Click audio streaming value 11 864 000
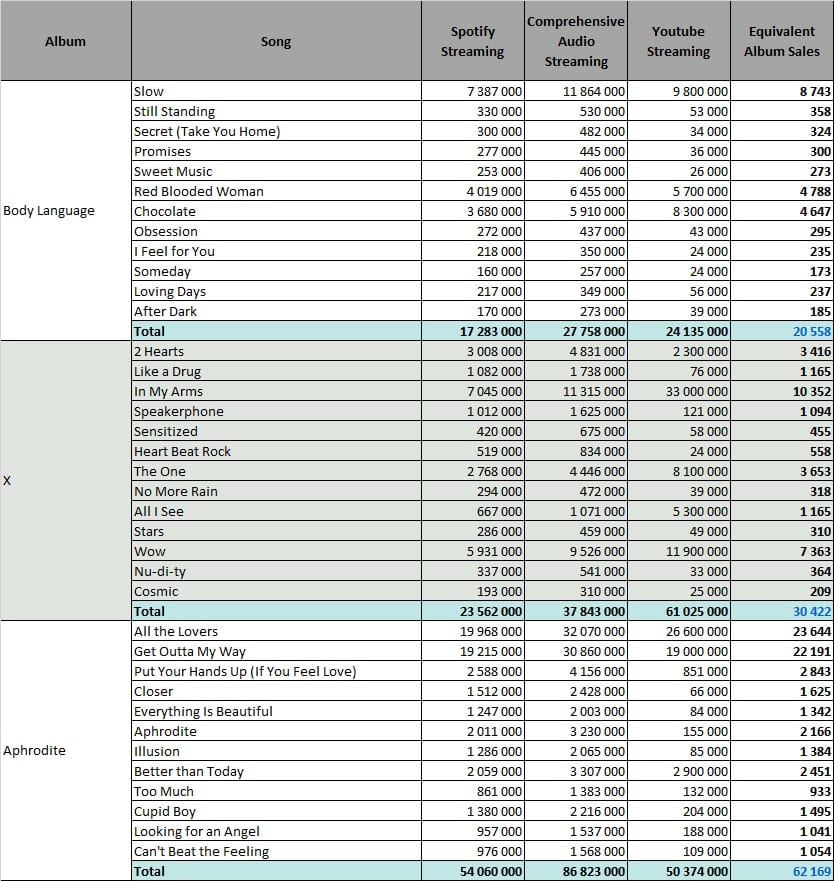834x881 pixels. coord(576,91)
